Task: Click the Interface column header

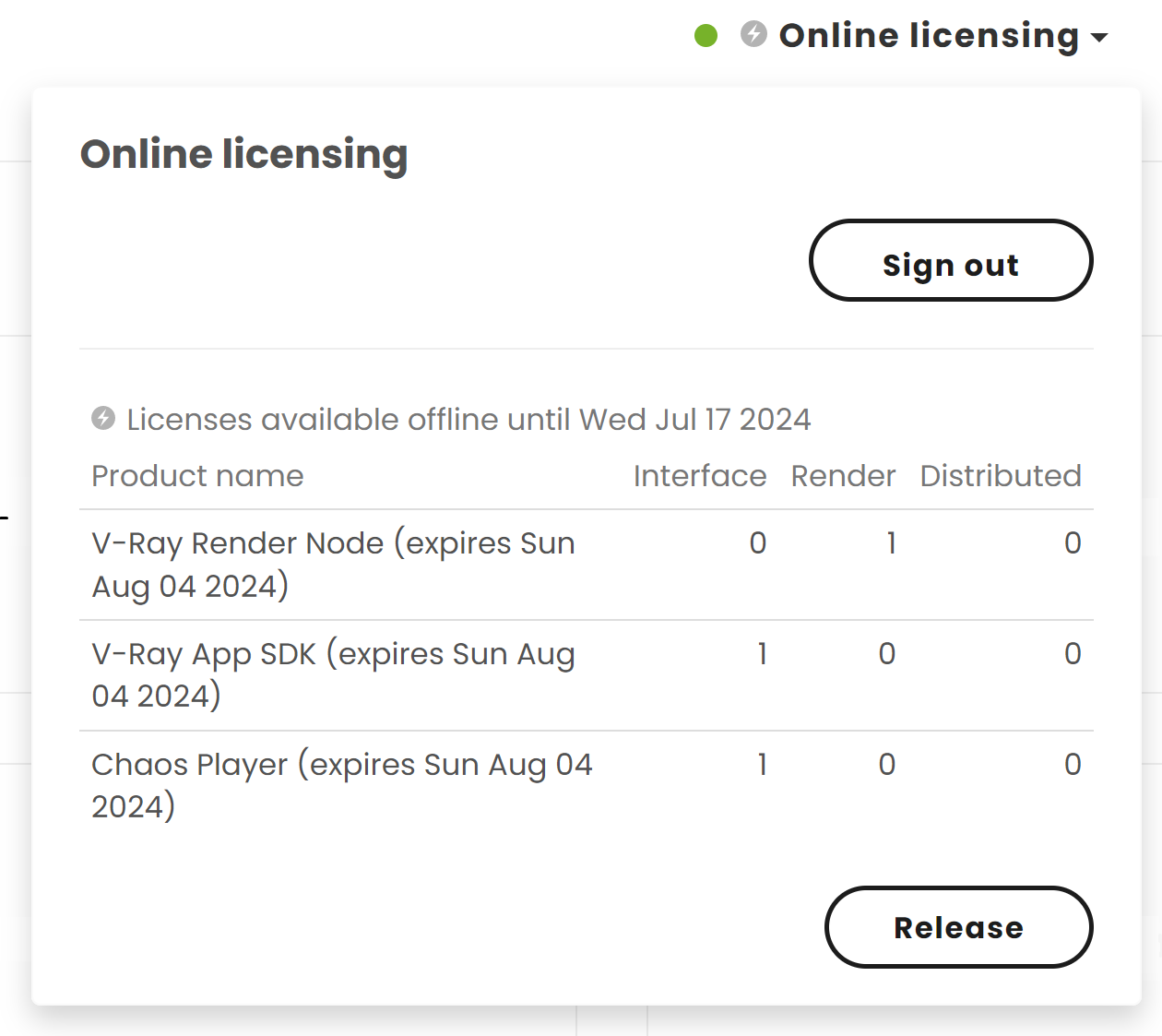Action: point(700,476)
